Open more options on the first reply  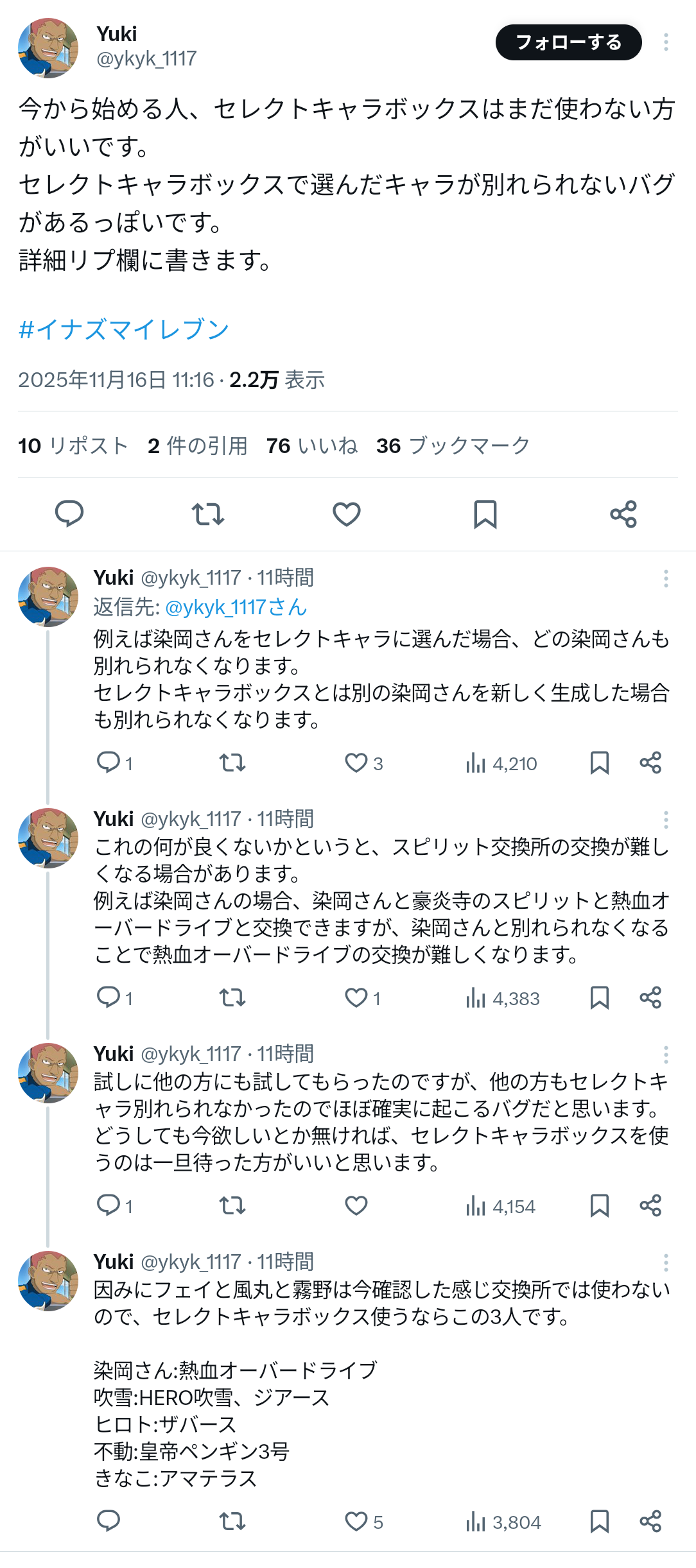(x=666, y=578)
